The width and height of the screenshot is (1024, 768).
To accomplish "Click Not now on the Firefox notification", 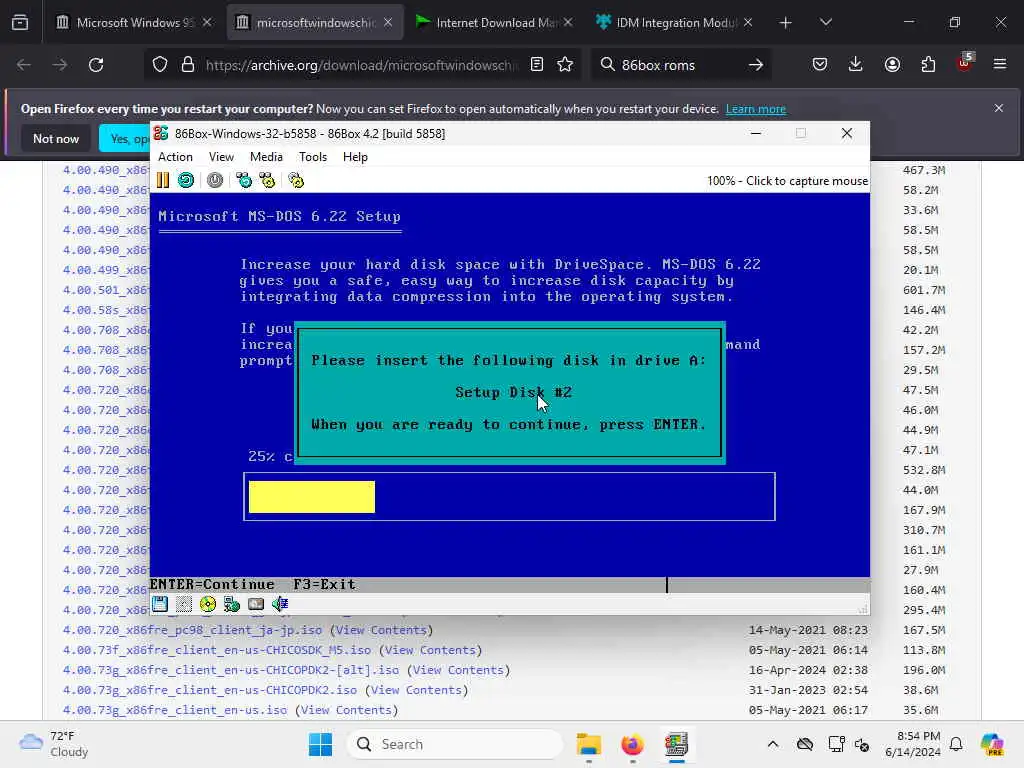I will click(56, 138).
